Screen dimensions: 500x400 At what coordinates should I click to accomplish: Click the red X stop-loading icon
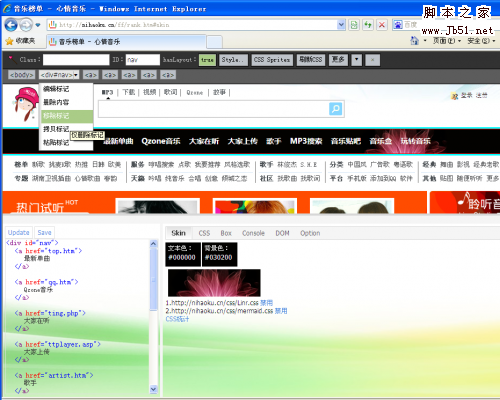[x=382, y=25]
